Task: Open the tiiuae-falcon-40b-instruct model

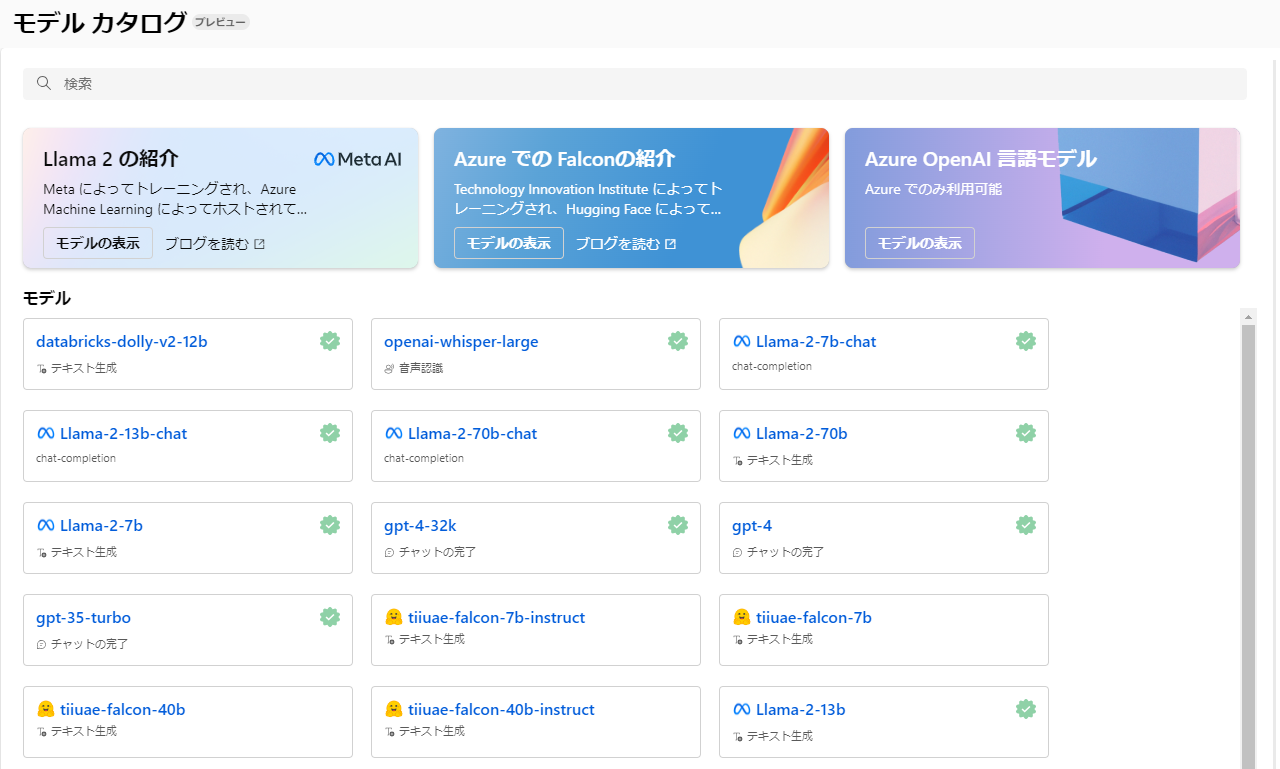Action: pos(501,709)
